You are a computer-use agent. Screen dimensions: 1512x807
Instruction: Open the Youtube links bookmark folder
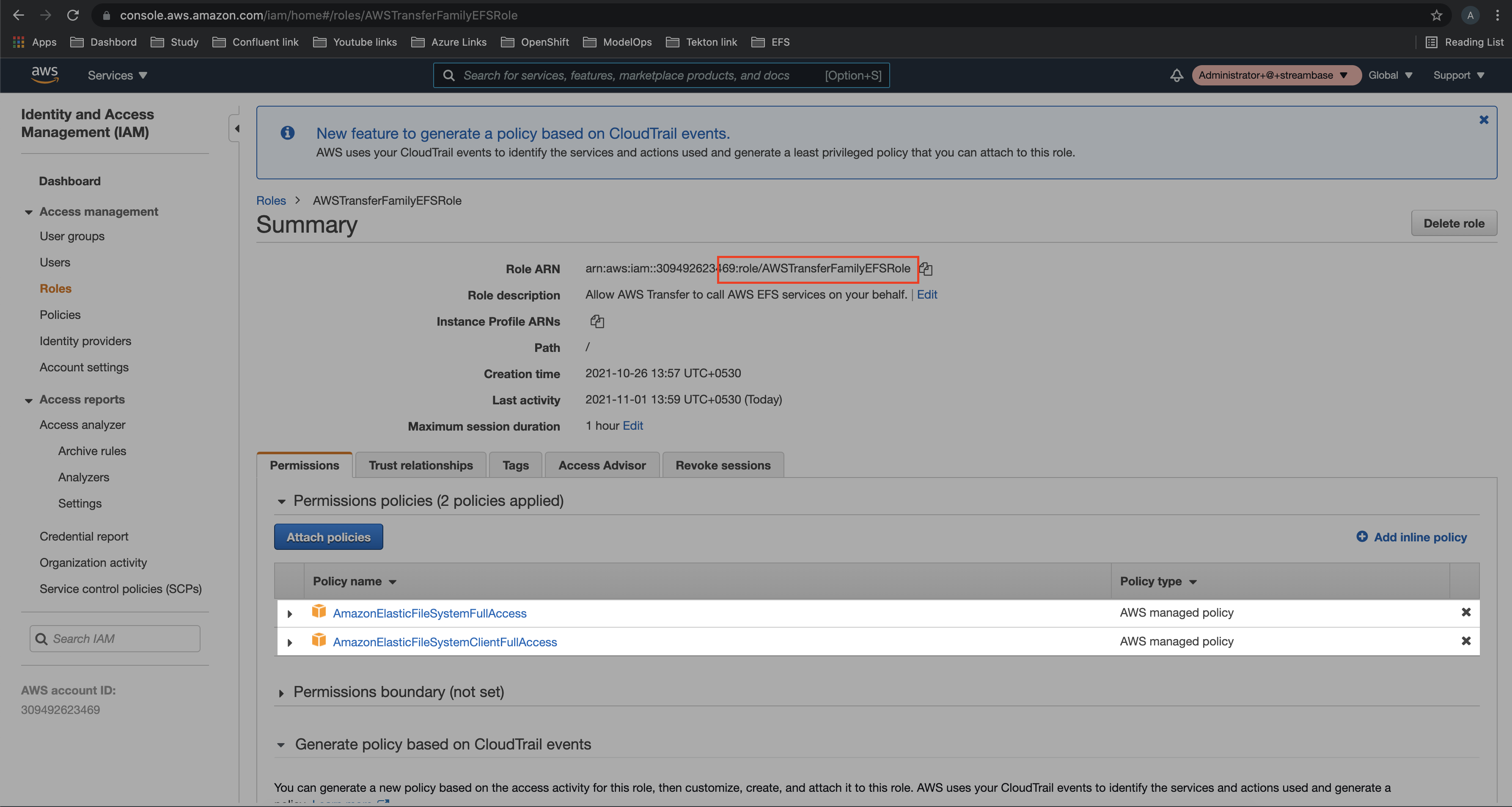pyautogui.click(x=355, y=42)
